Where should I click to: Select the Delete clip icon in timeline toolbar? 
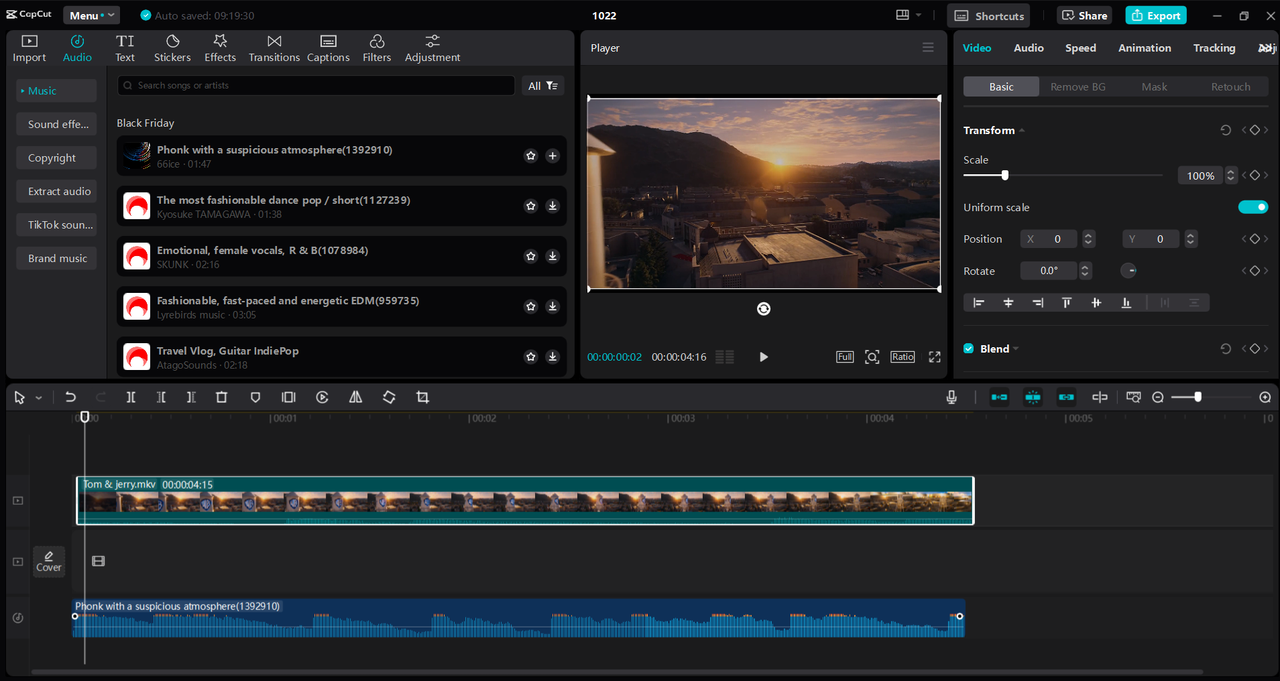pos(222,397)
